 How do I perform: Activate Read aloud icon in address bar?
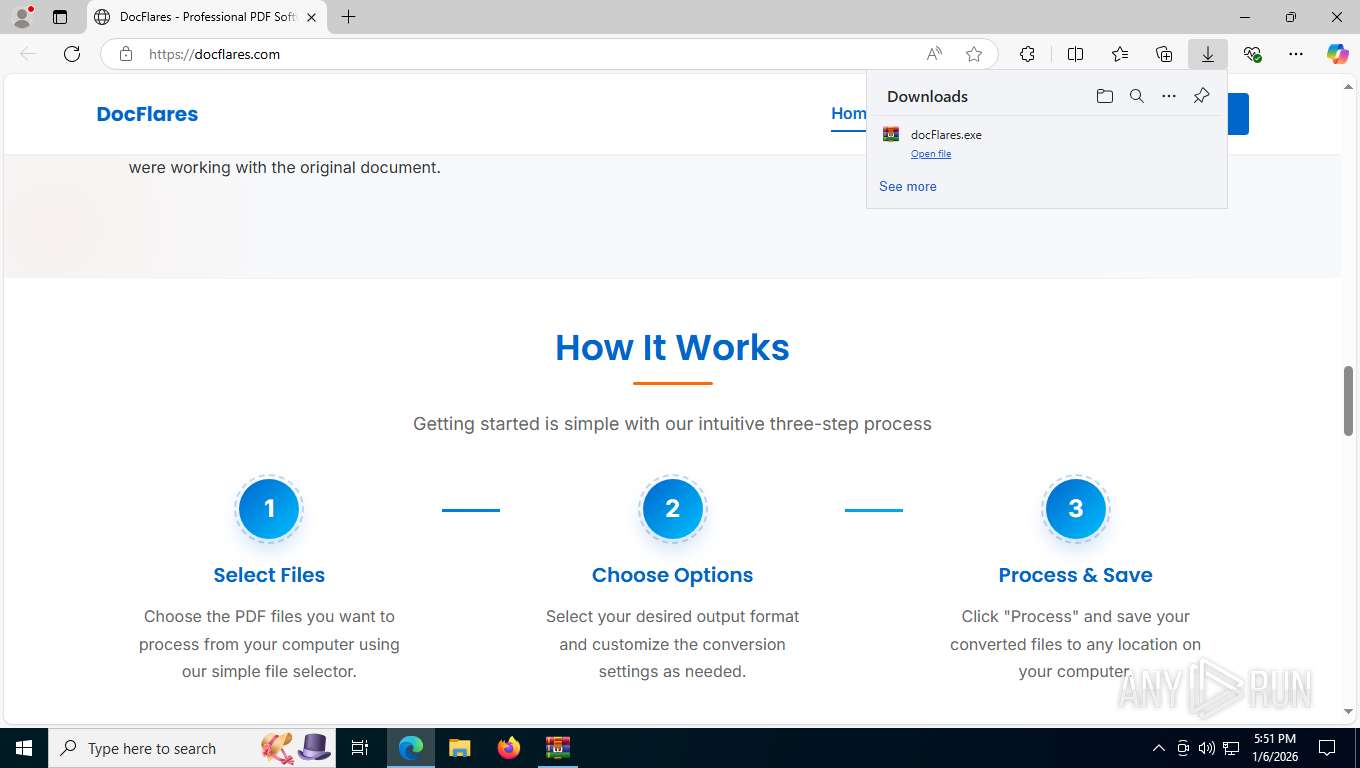pos(934,54)
